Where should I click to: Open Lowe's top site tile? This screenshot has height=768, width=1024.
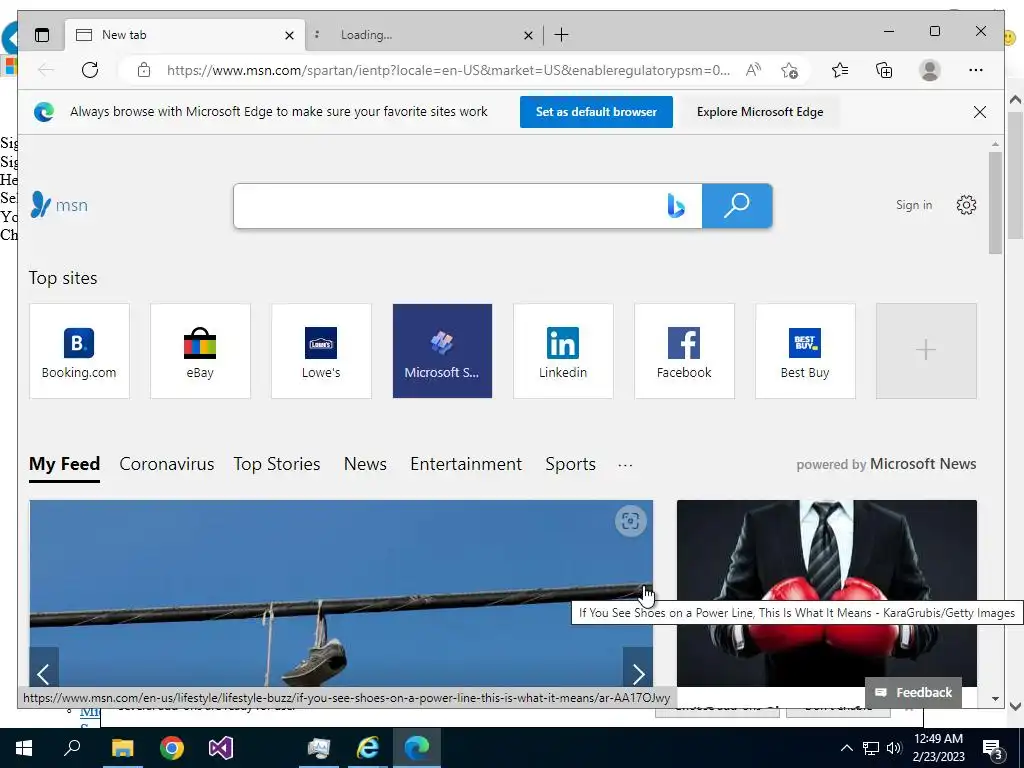[x=321, y=351]
